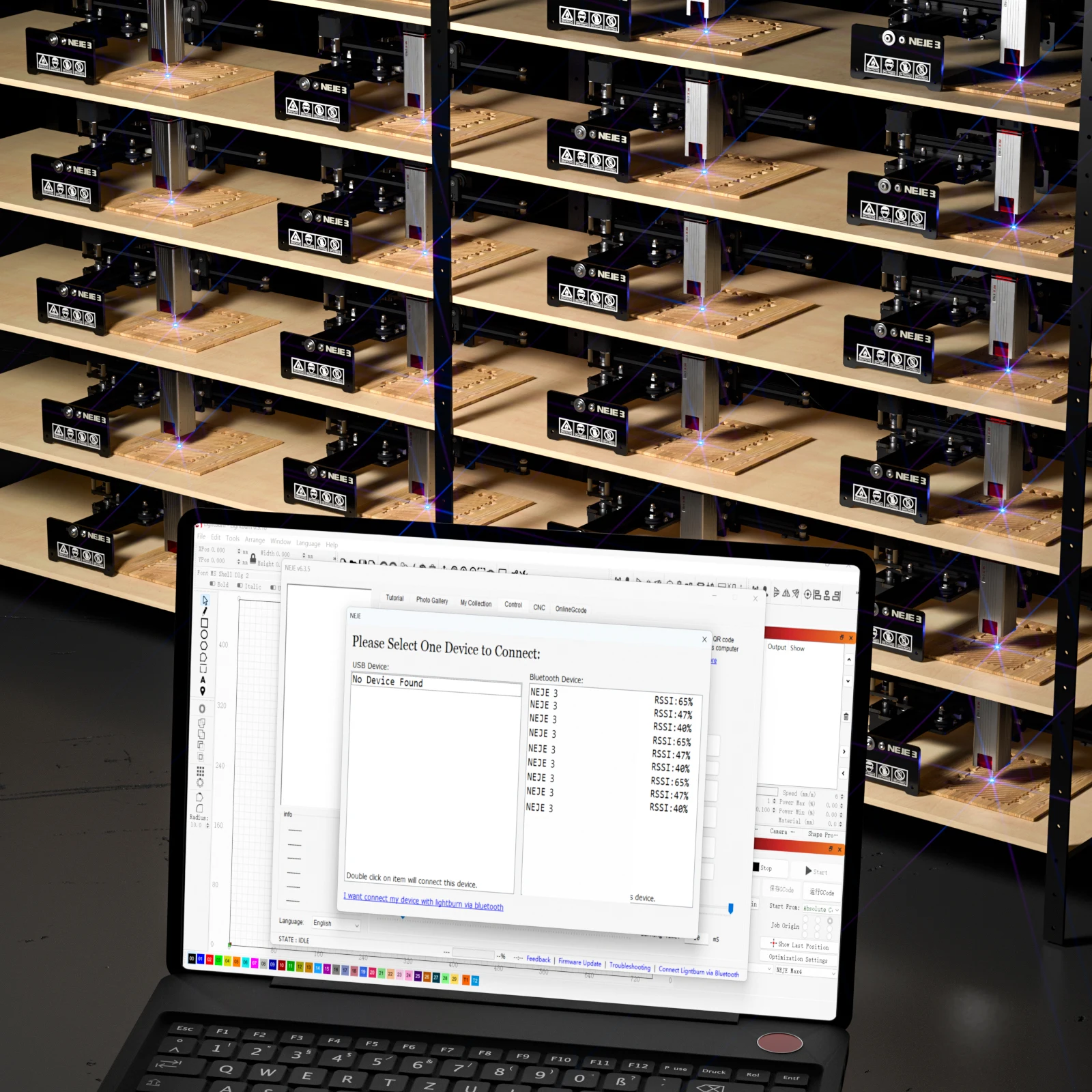Viewport: 1092px width, 1092px height.
Task: Open Optimization Settings
Action: pyautogui.click(x=798, y=958)
